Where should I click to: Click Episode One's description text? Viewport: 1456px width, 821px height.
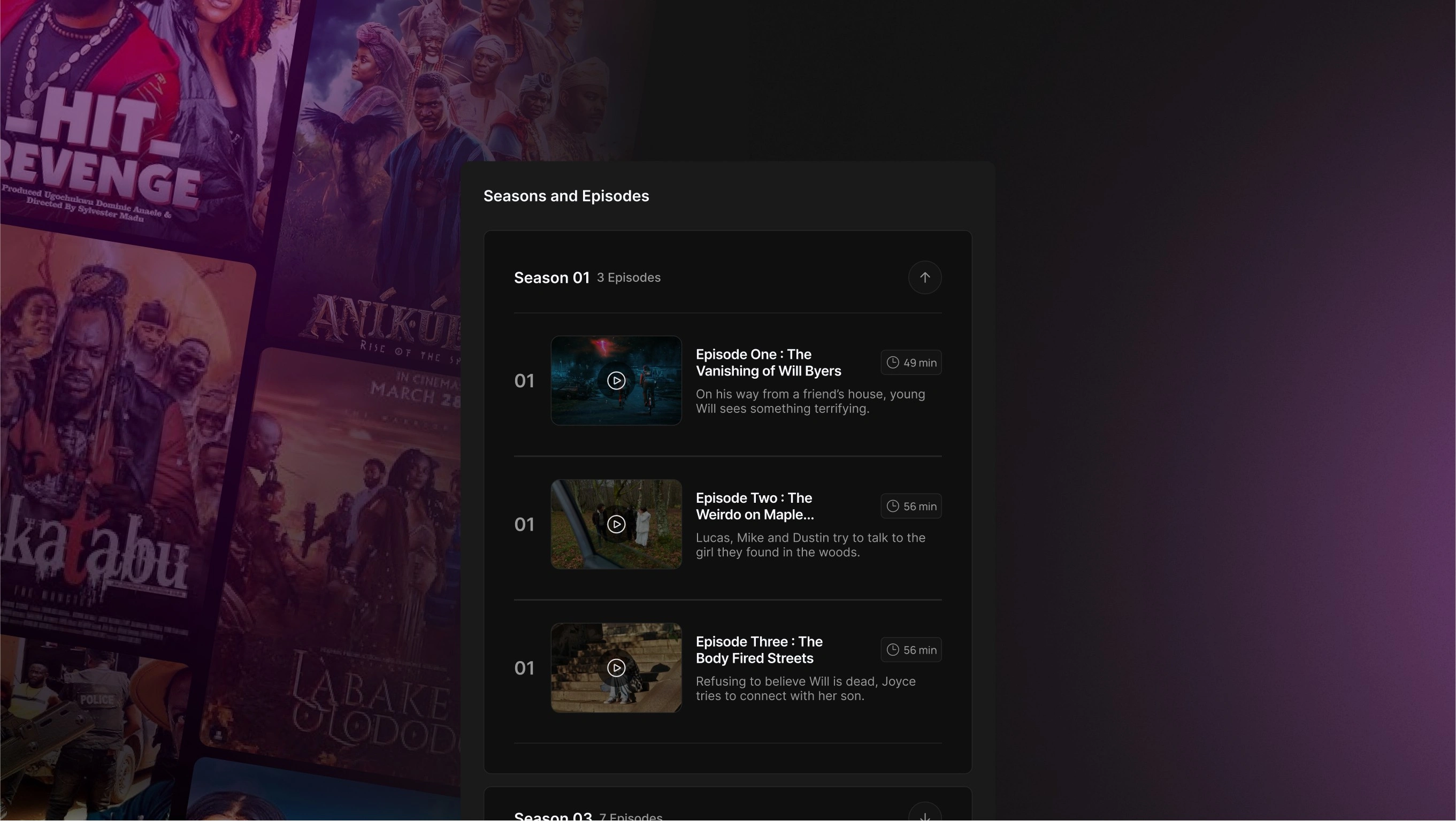810,402
